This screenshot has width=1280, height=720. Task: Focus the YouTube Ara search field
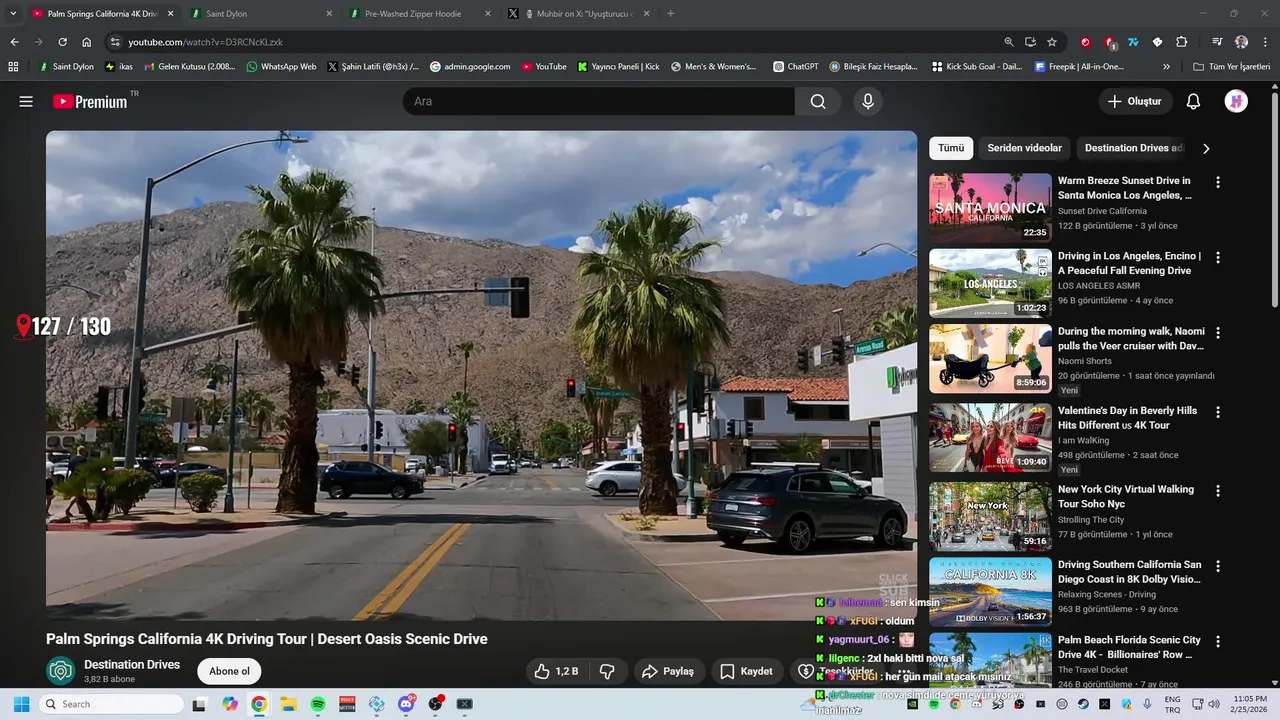(x=599, y=101)
